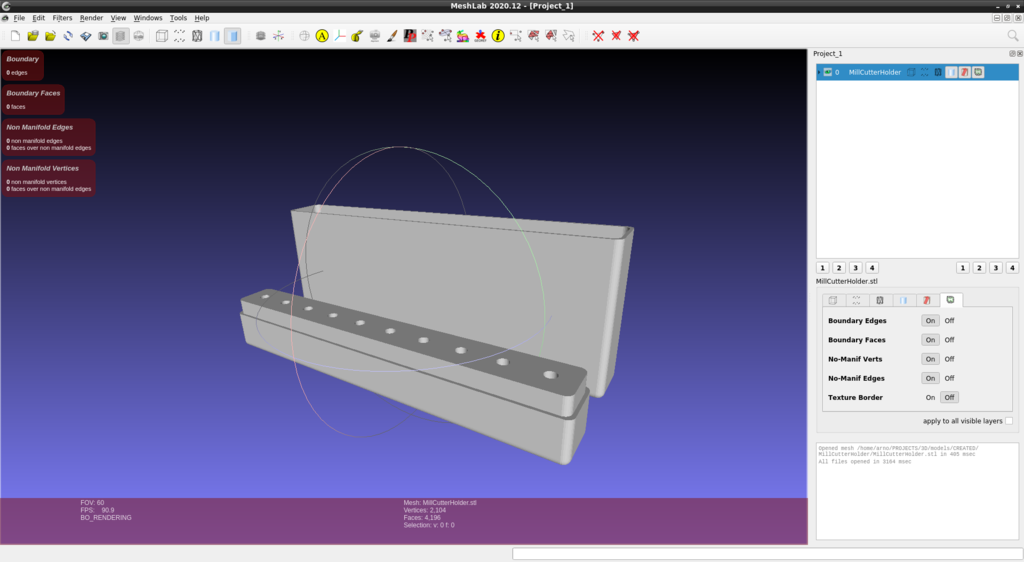1024x562 pixels.
Task: Click right-side preset button 2
Action: [x=979, y=268]
